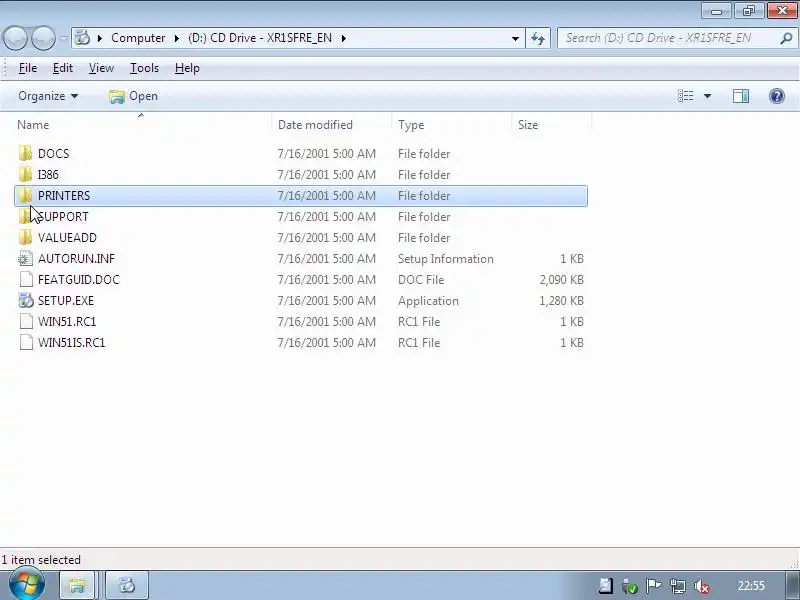Image resolution: width=800 pixels, height=600 pixels.
Task: Select the FEATGUID.DOC file icon
Action: [26, 280]
